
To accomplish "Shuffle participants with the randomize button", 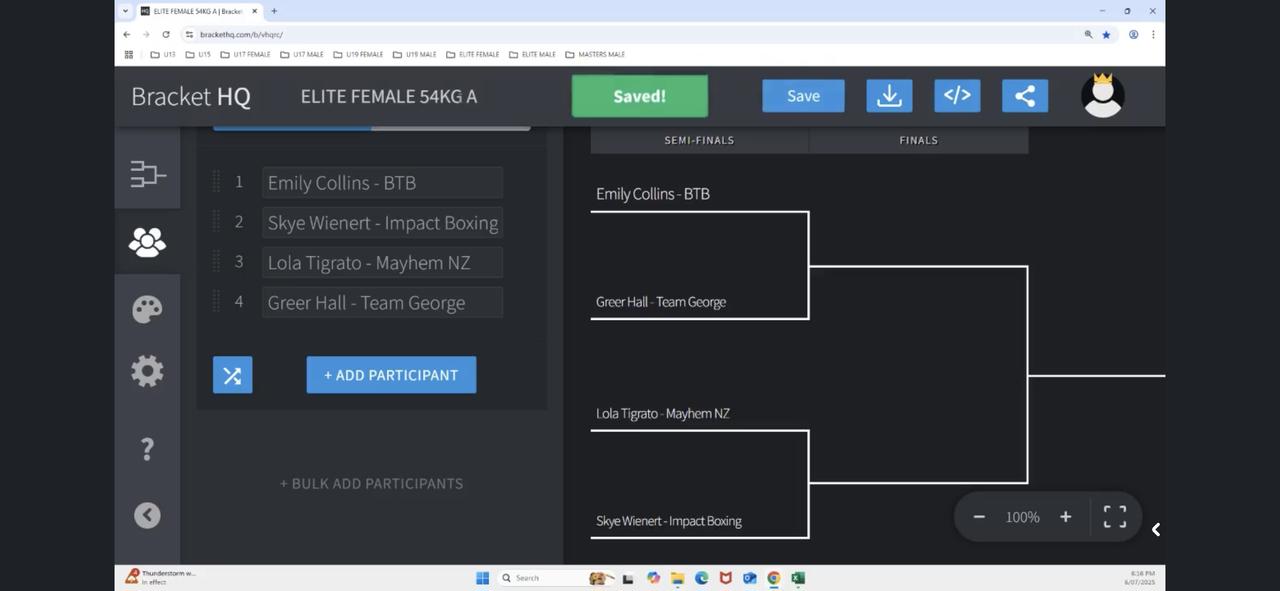I will pos(232,375).
